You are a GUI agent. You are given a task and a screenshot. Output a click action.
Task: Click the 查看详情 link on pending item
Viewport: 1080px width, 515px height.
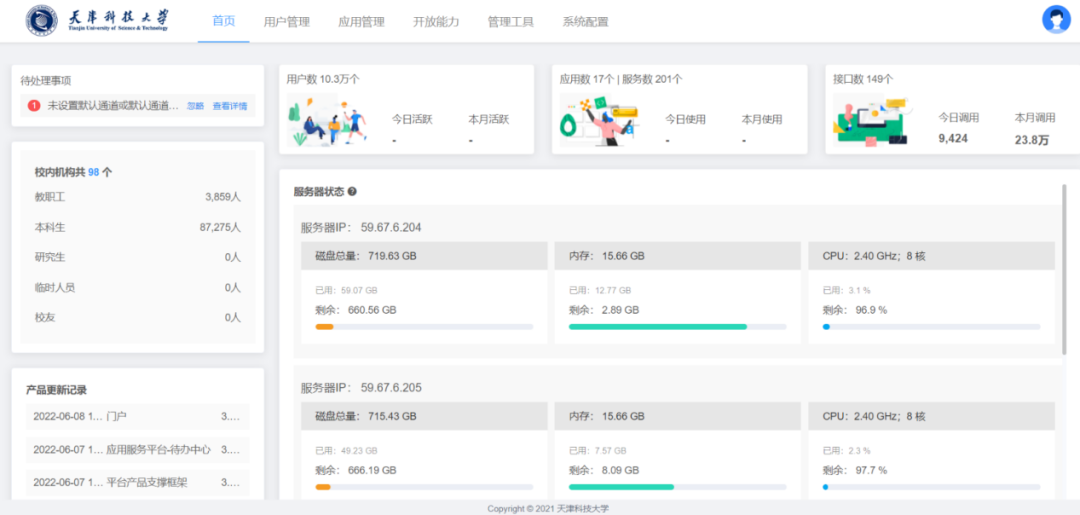click(229, 106)
